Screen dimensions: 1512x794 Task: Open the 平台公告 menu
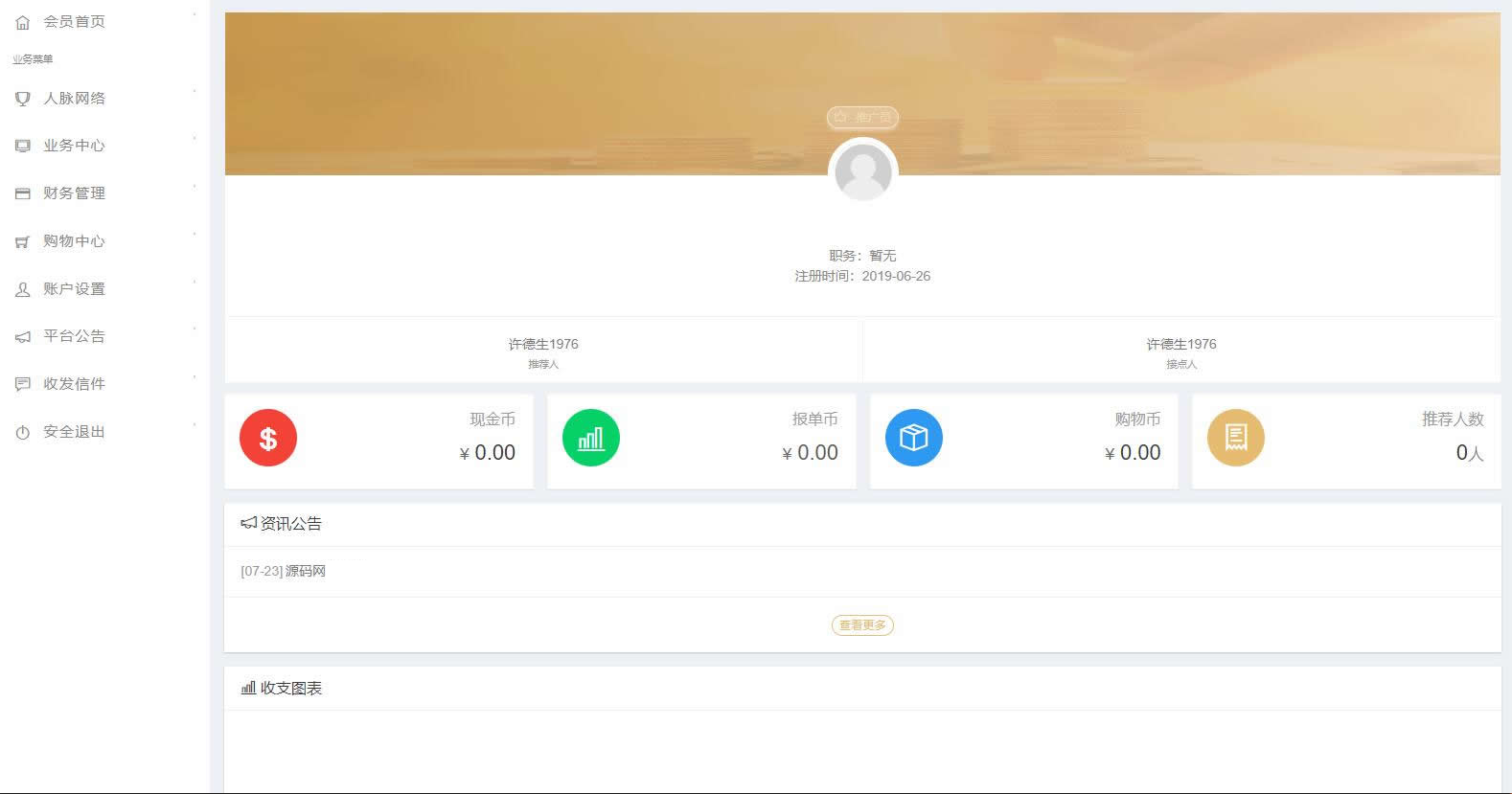(x=75, y=336)
